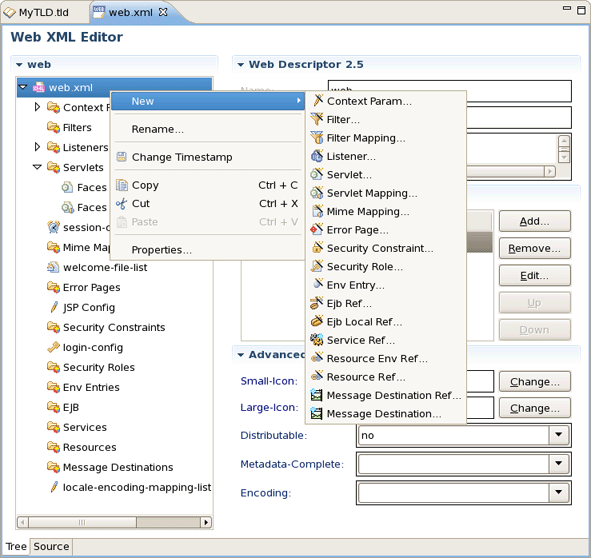
Task: Switch to the Source tab
Action: pos(51,546)
